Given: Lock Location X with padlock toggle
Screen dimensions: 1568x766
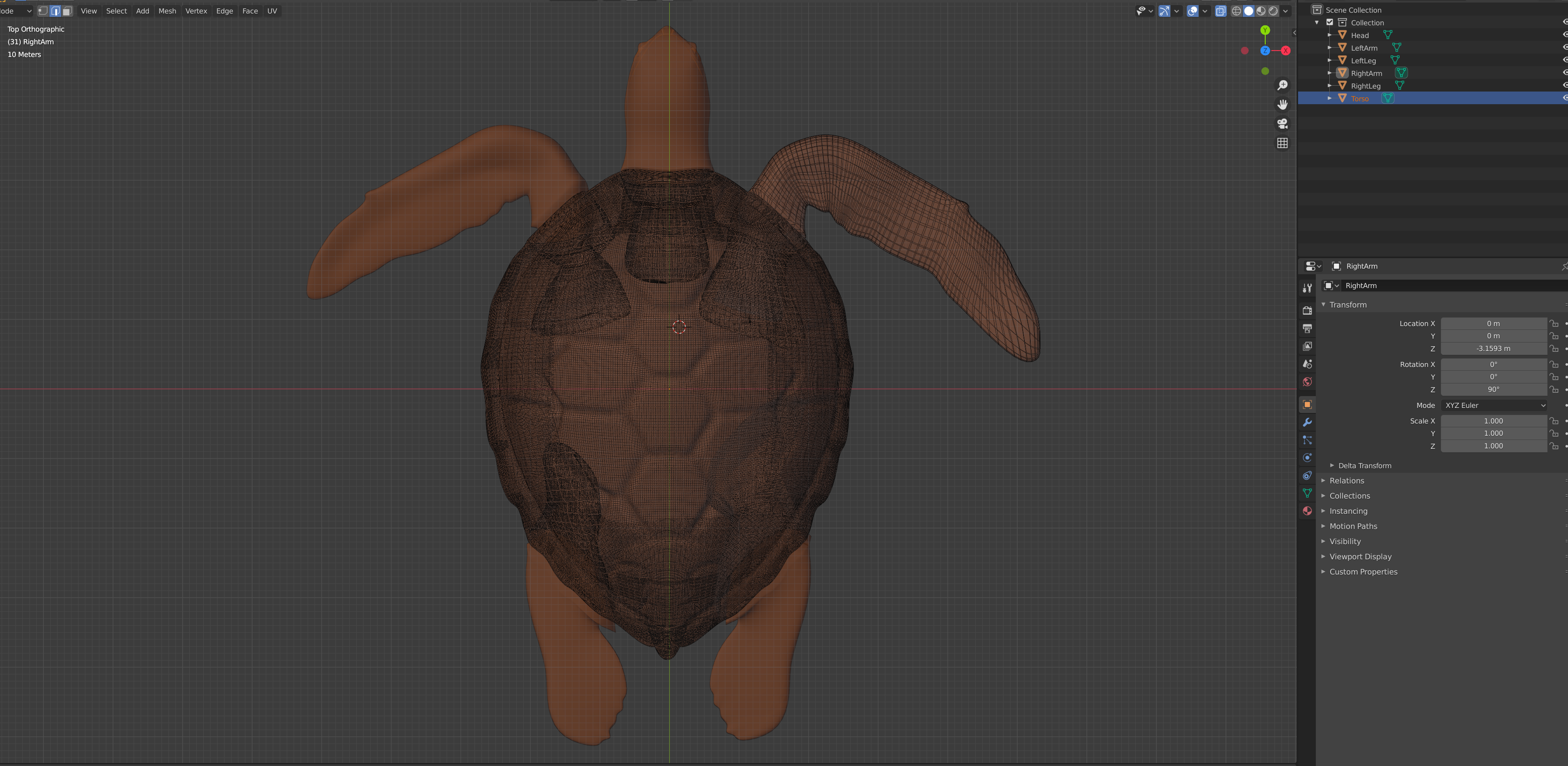Looking at the screenshot, I should tap(1554, 324).
